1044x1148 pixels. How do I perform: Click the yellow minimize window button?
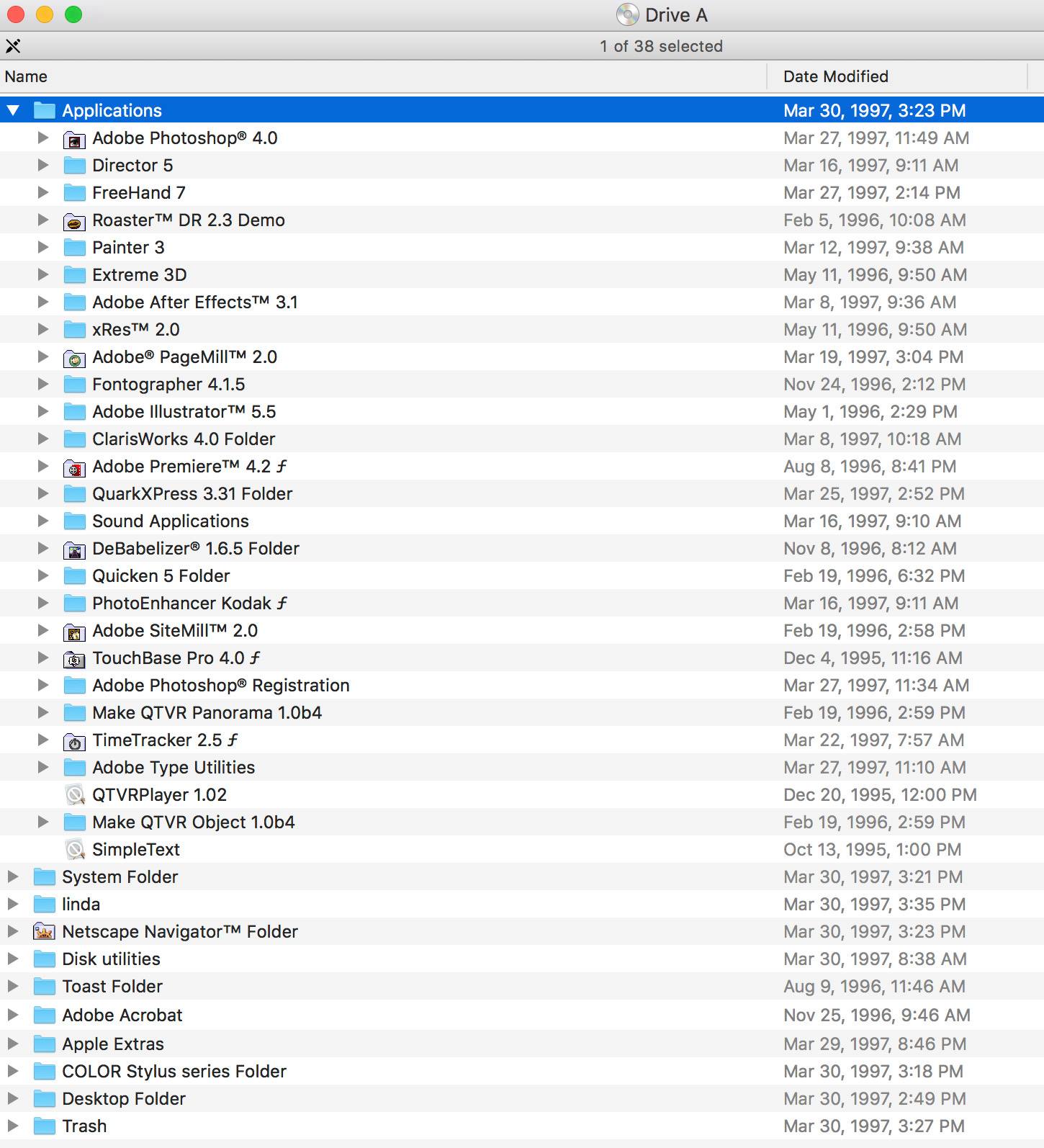[x=45, y=14]
